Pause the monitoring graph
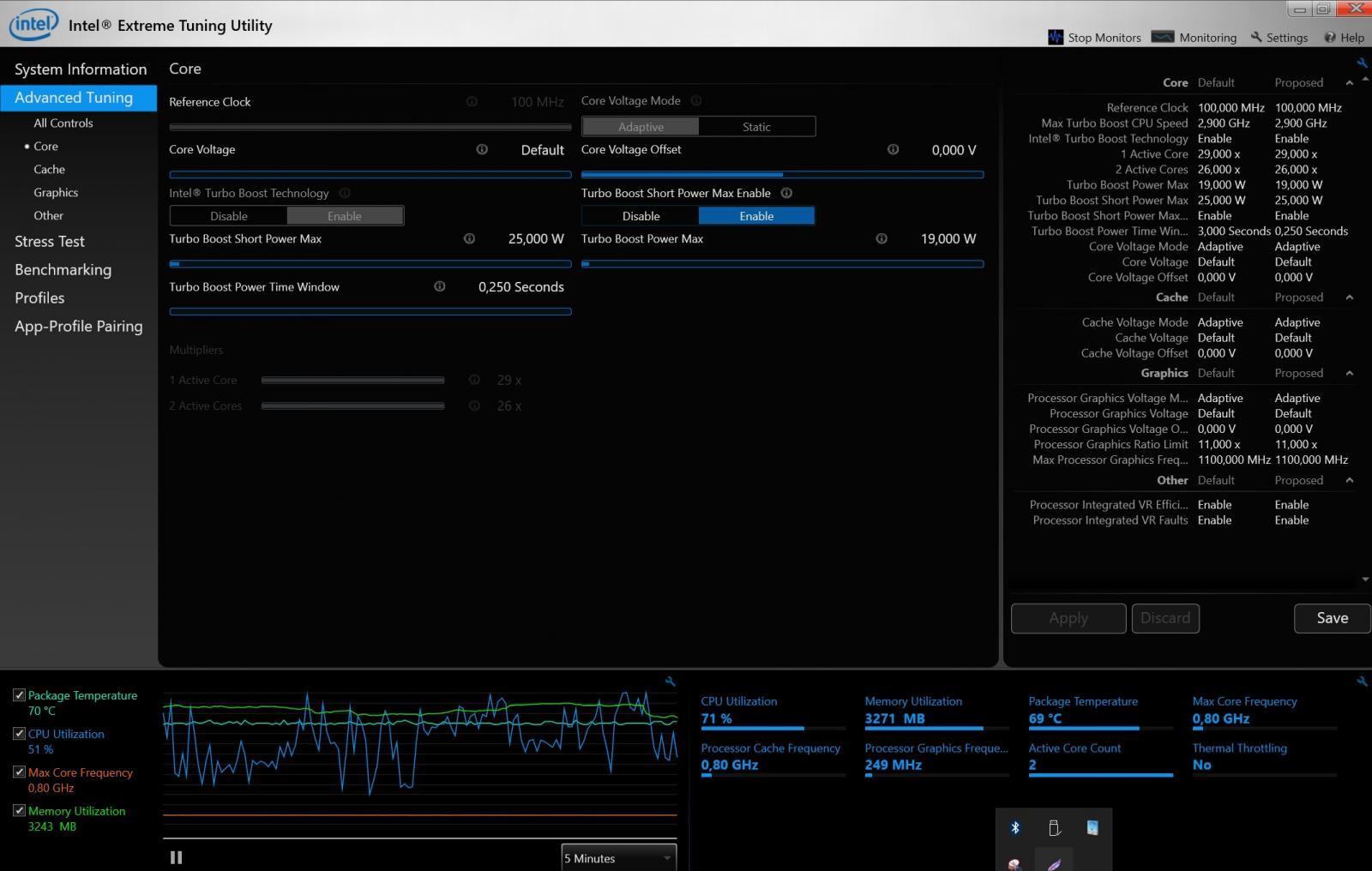 click(177, 857)
